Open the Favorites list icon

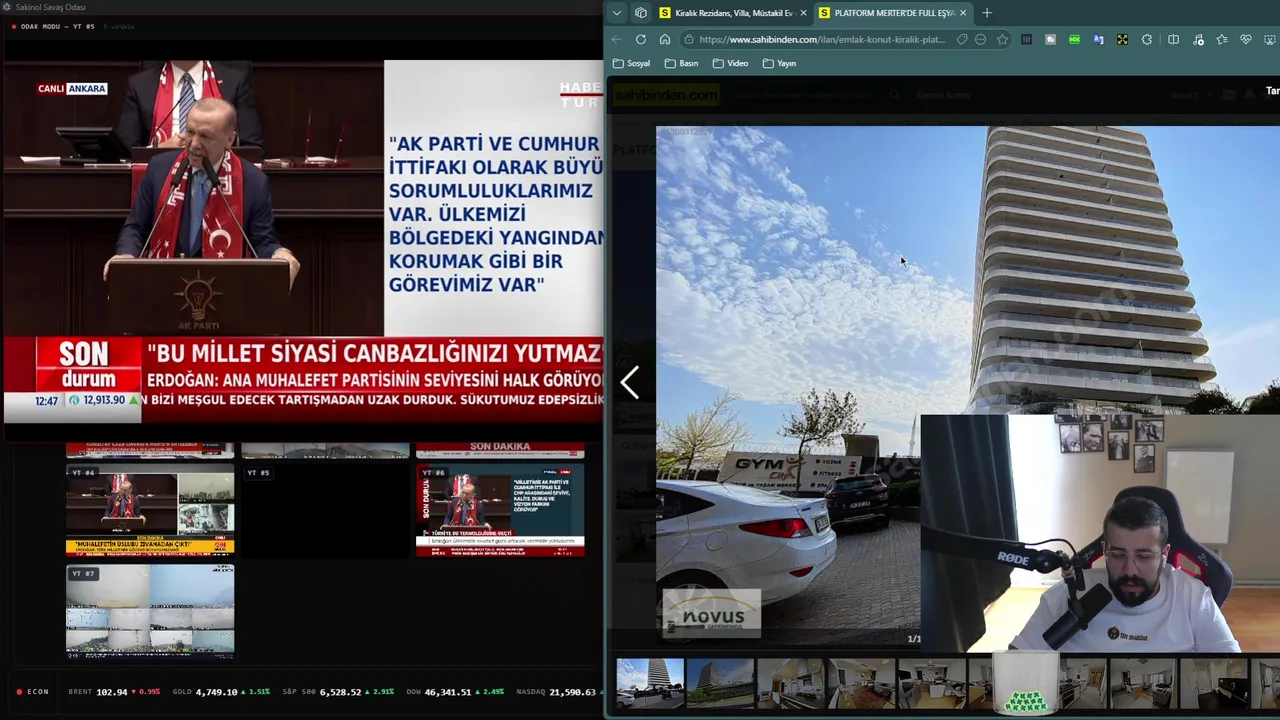point(1222,39)
